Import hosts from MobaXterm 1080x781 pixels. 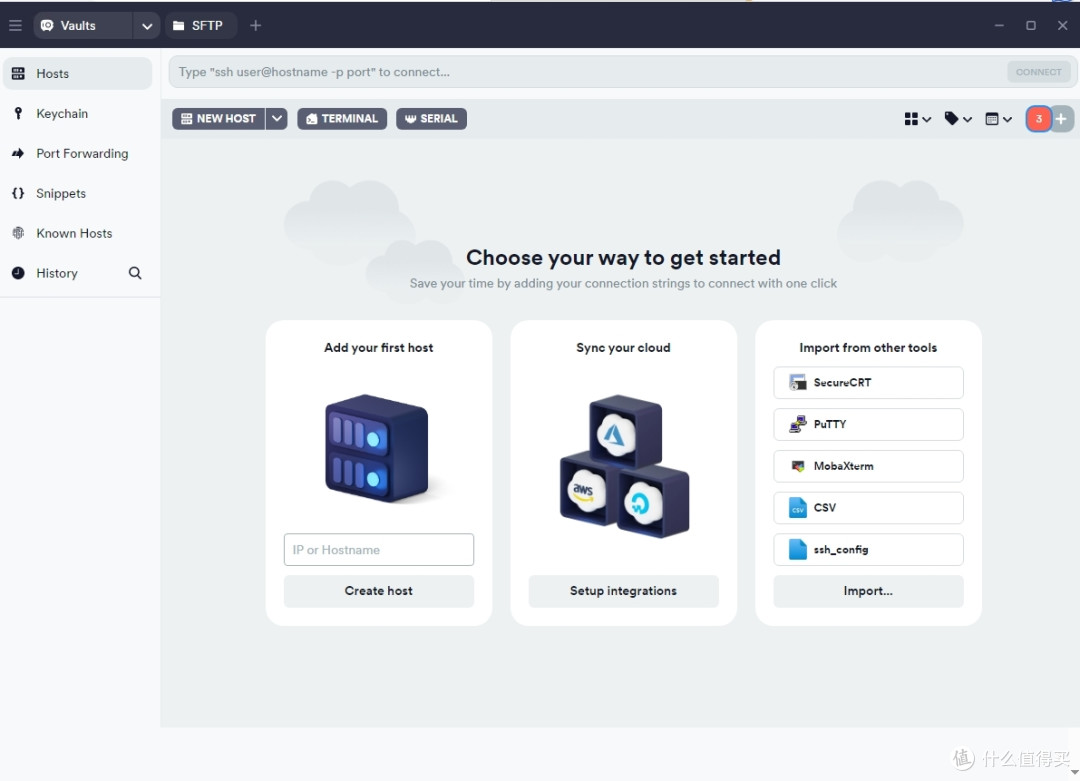869,466
